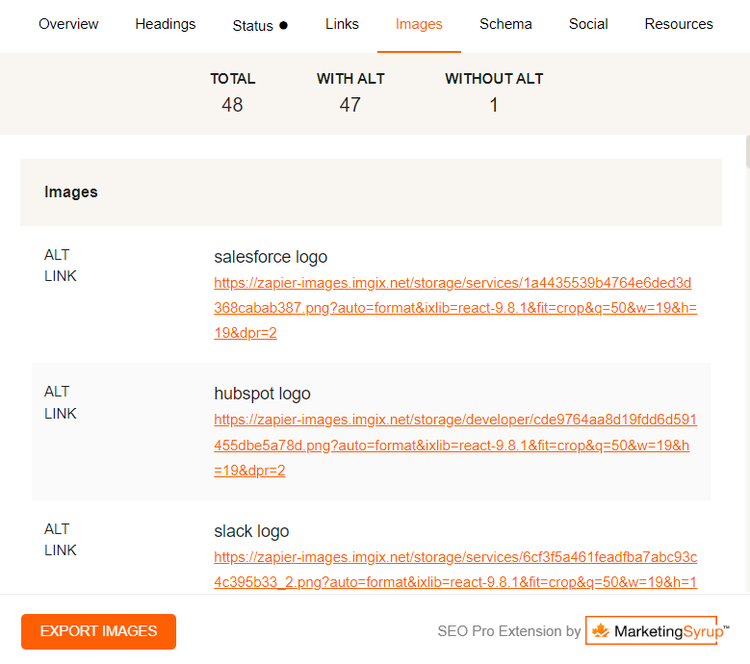The image size is (750, 664).
Task: Click the WITHOUT ALT heading
Action: [x=494, y=78]
